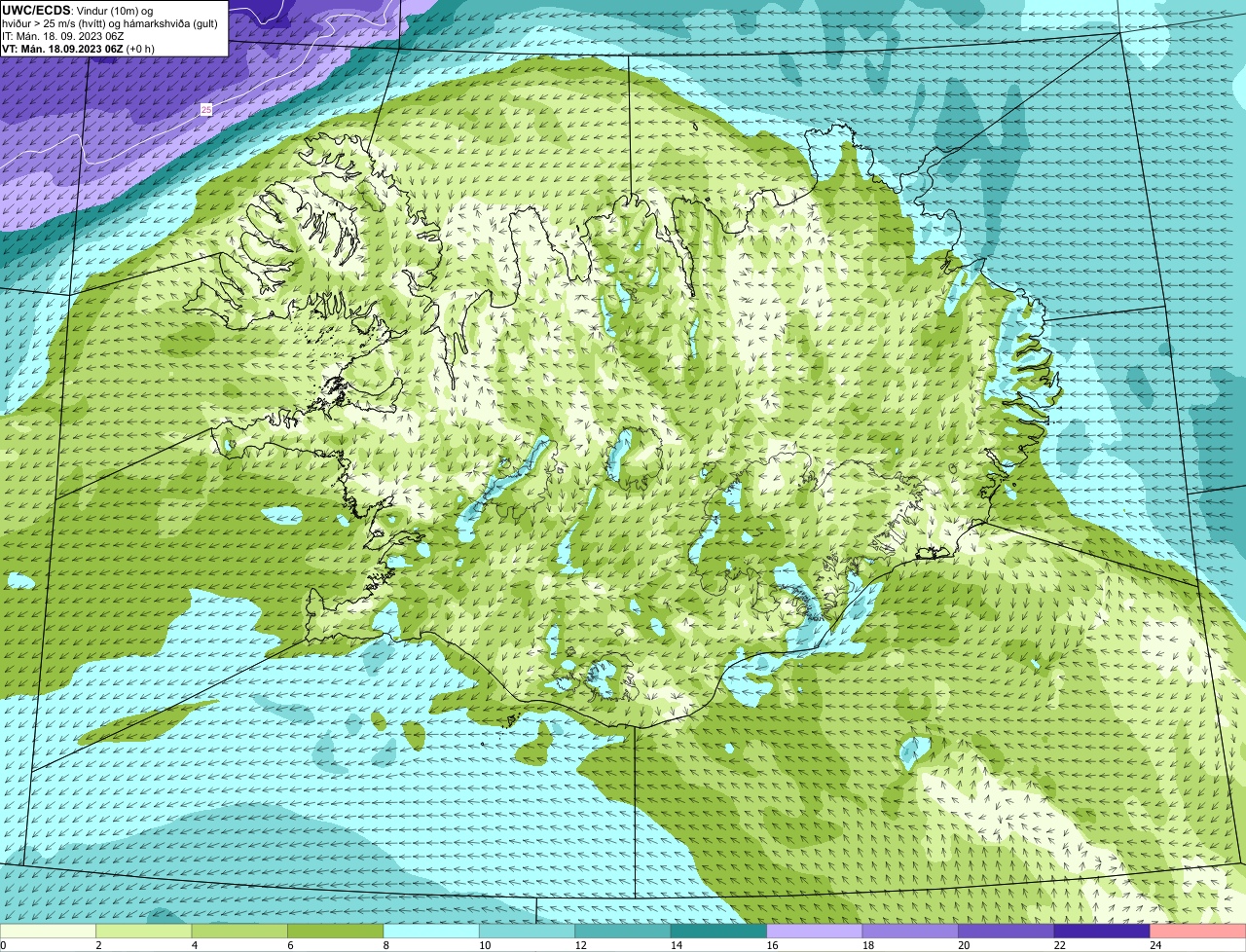
Task: Click the 0–2 m/s pale yellow legend swatch
Action: pos(48,932)
